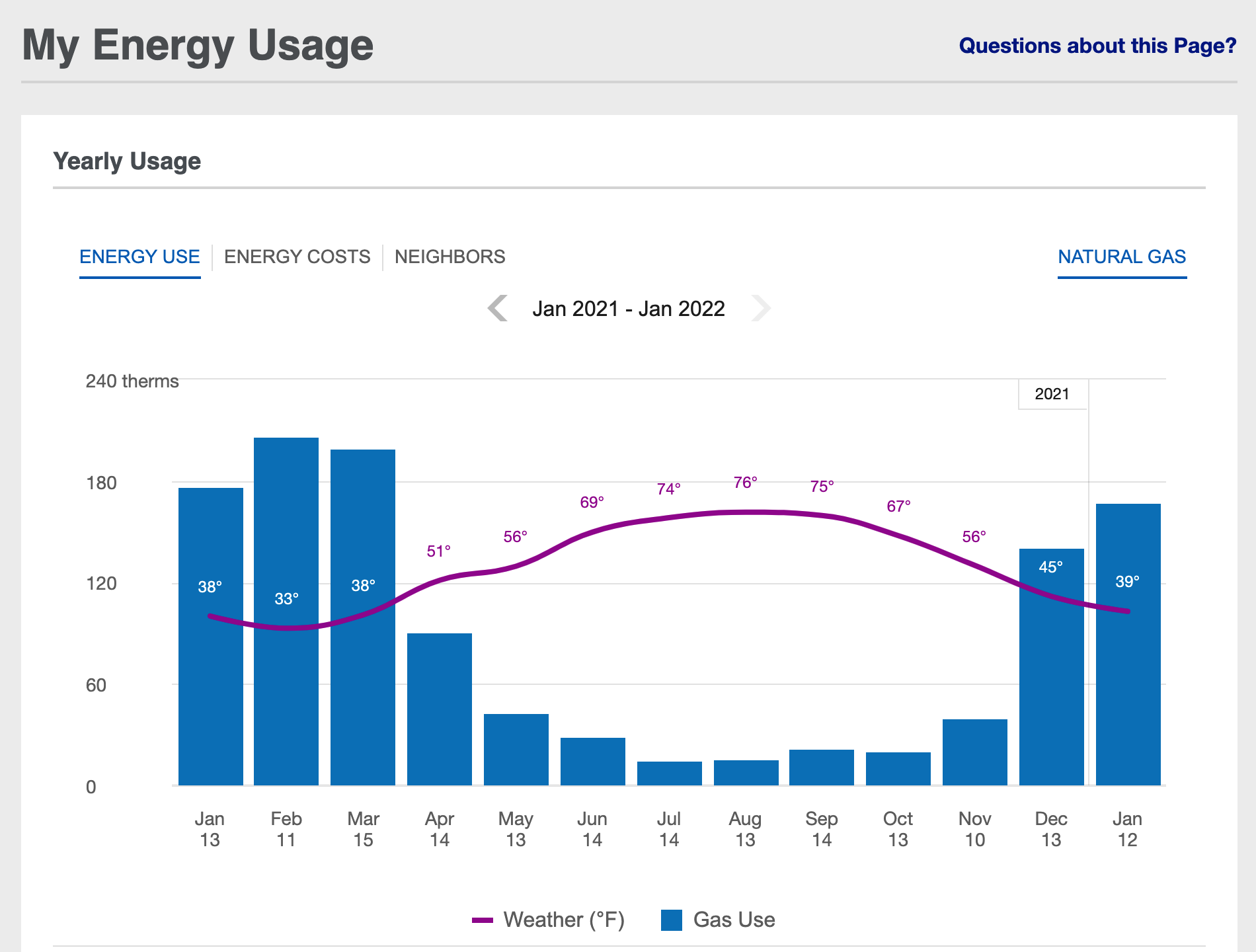1256x952 pixels.
Task: Go to the previous date range arrow
Action: click(x=498, y=308)
